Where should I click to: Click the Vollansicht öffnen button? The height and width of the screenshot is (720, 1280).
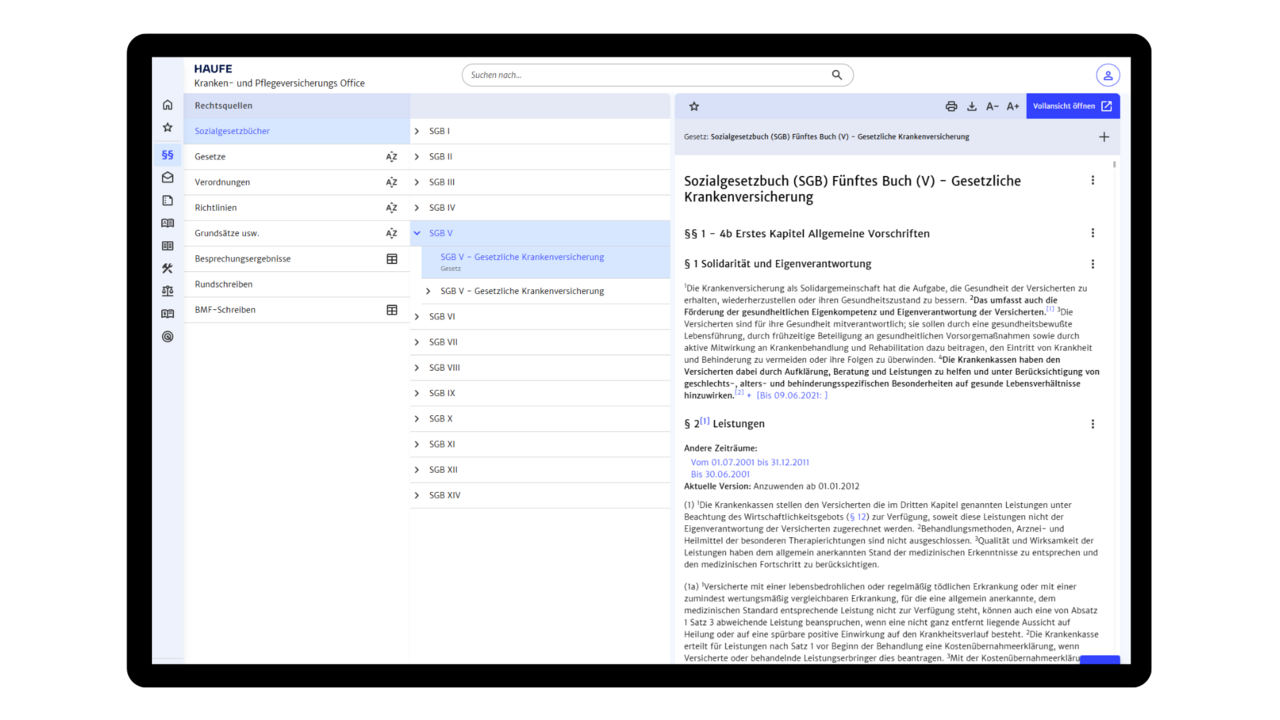(x=1073, y=106)
